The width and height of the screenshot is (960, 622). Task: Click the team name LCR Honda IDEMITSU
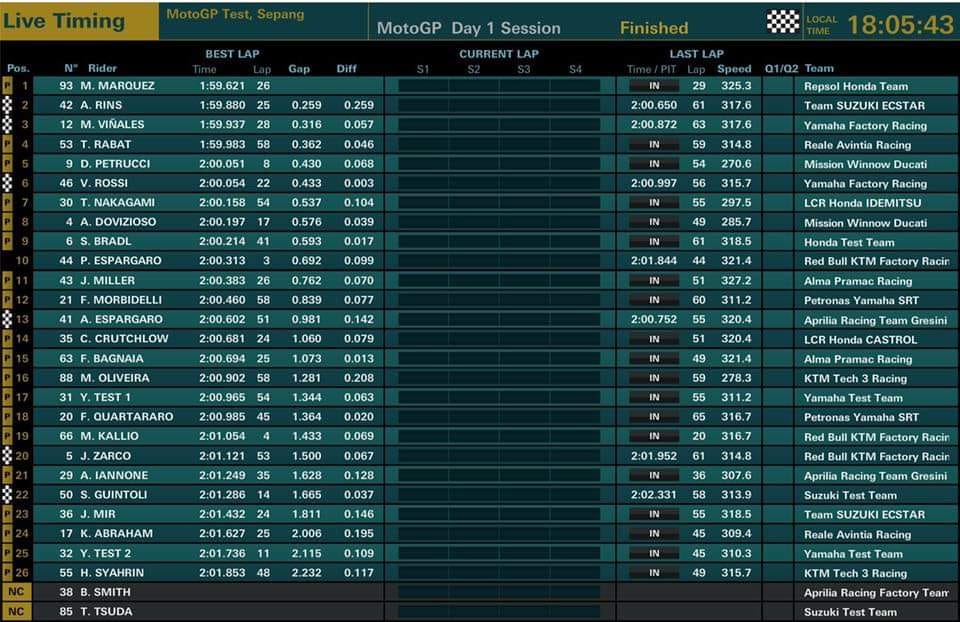863,203
